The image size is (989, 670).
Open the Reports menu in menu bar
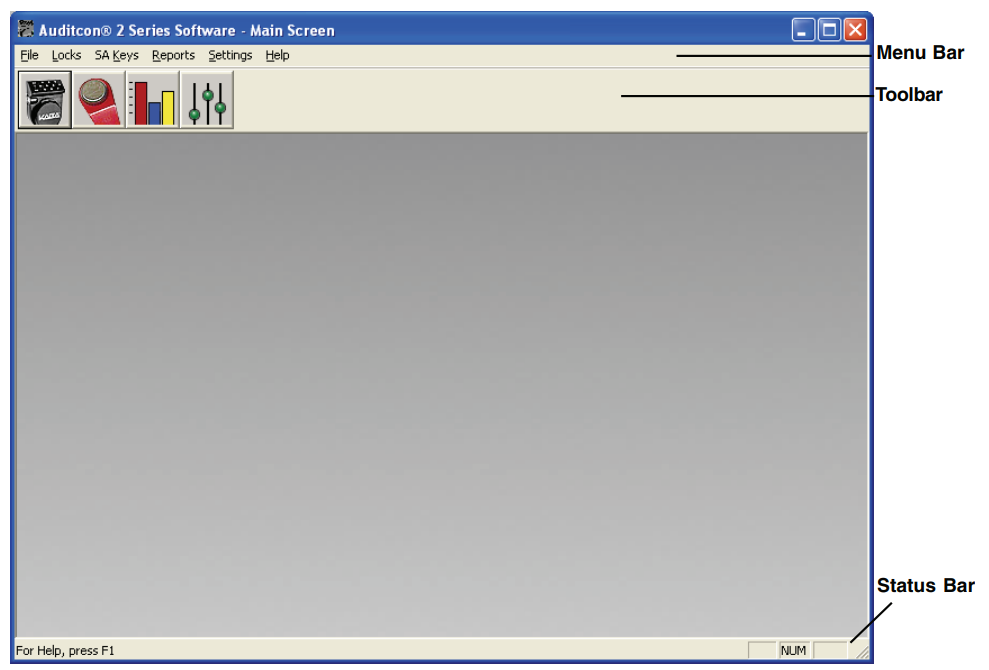tap(173, 55)
